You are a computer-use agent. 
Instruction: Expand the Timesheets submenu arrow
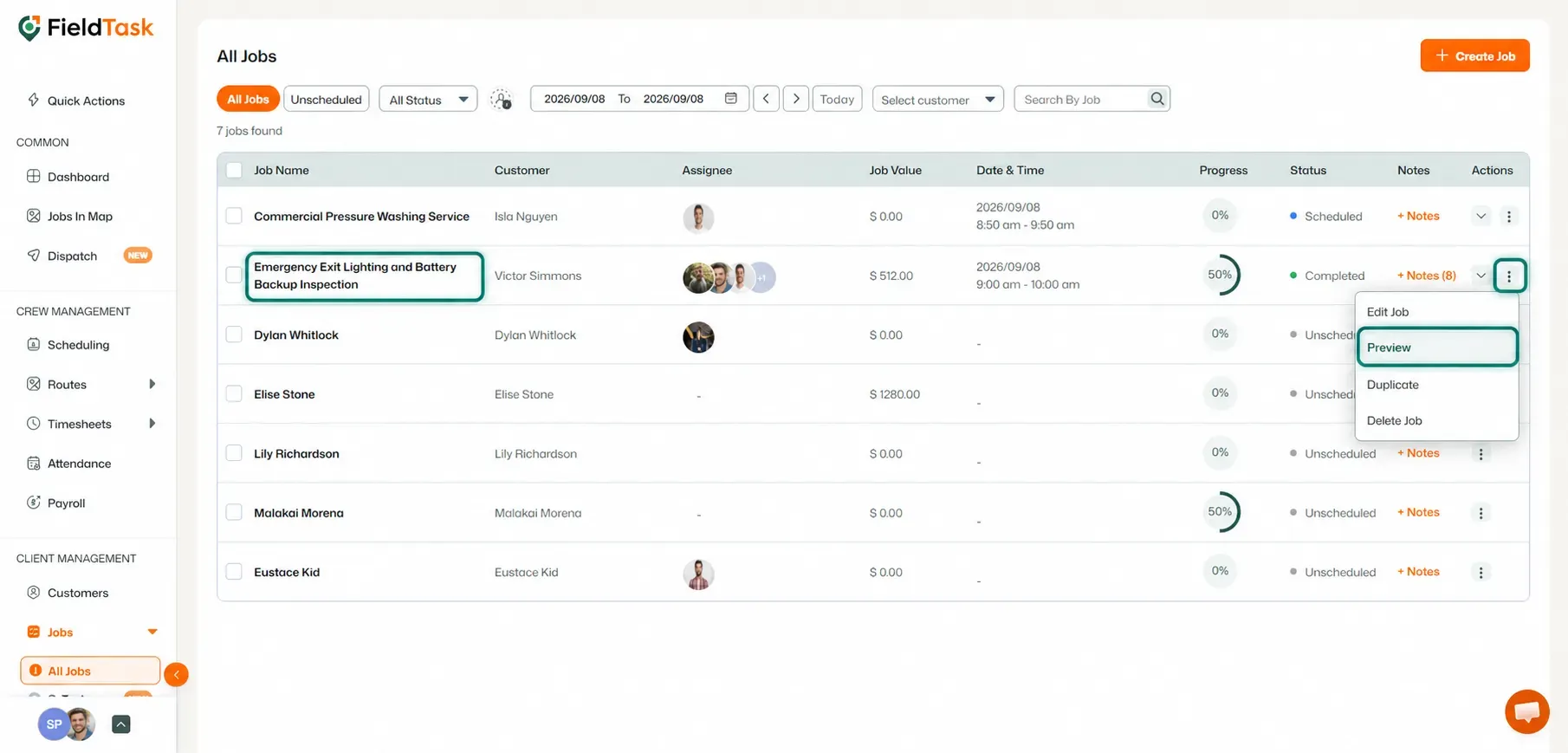pos(152,424)
